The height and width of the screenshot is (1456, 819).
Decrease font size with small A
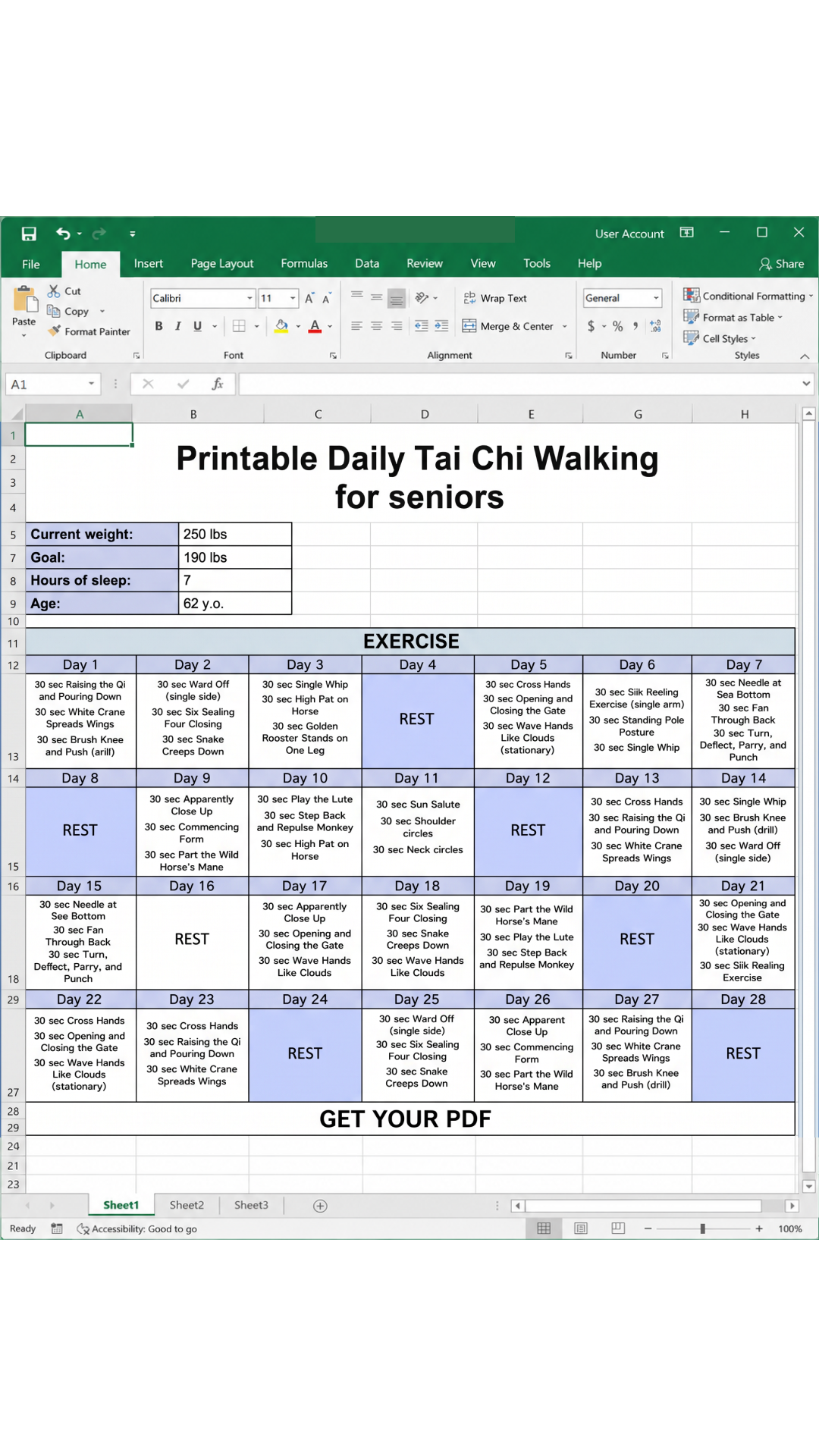(x=326, y=299)
